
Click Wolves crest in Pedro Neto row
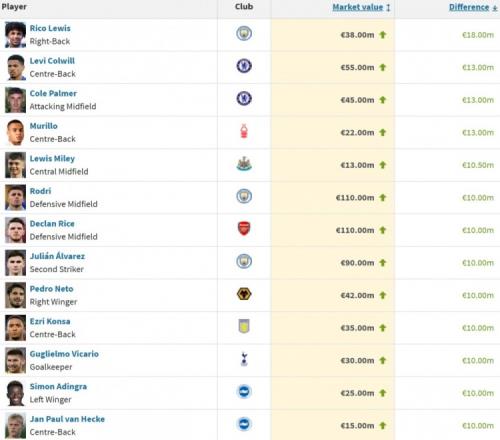click(x=244, y=294)
